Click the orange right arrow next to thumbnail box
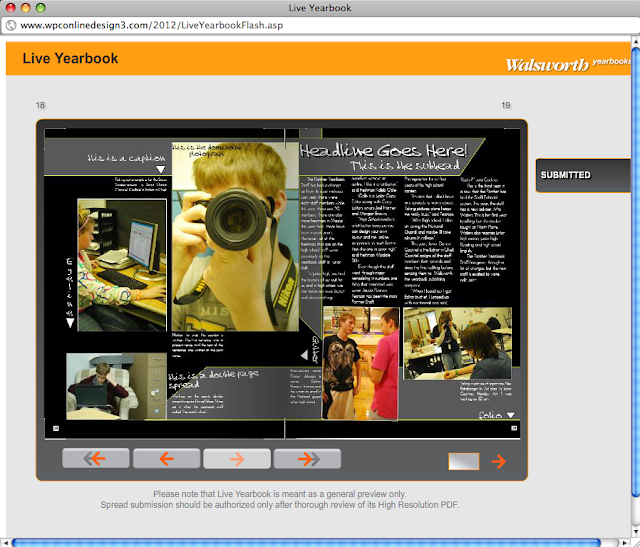Viewport: 640px width, 547px height. pyautogui.click(x=498, y=462)
